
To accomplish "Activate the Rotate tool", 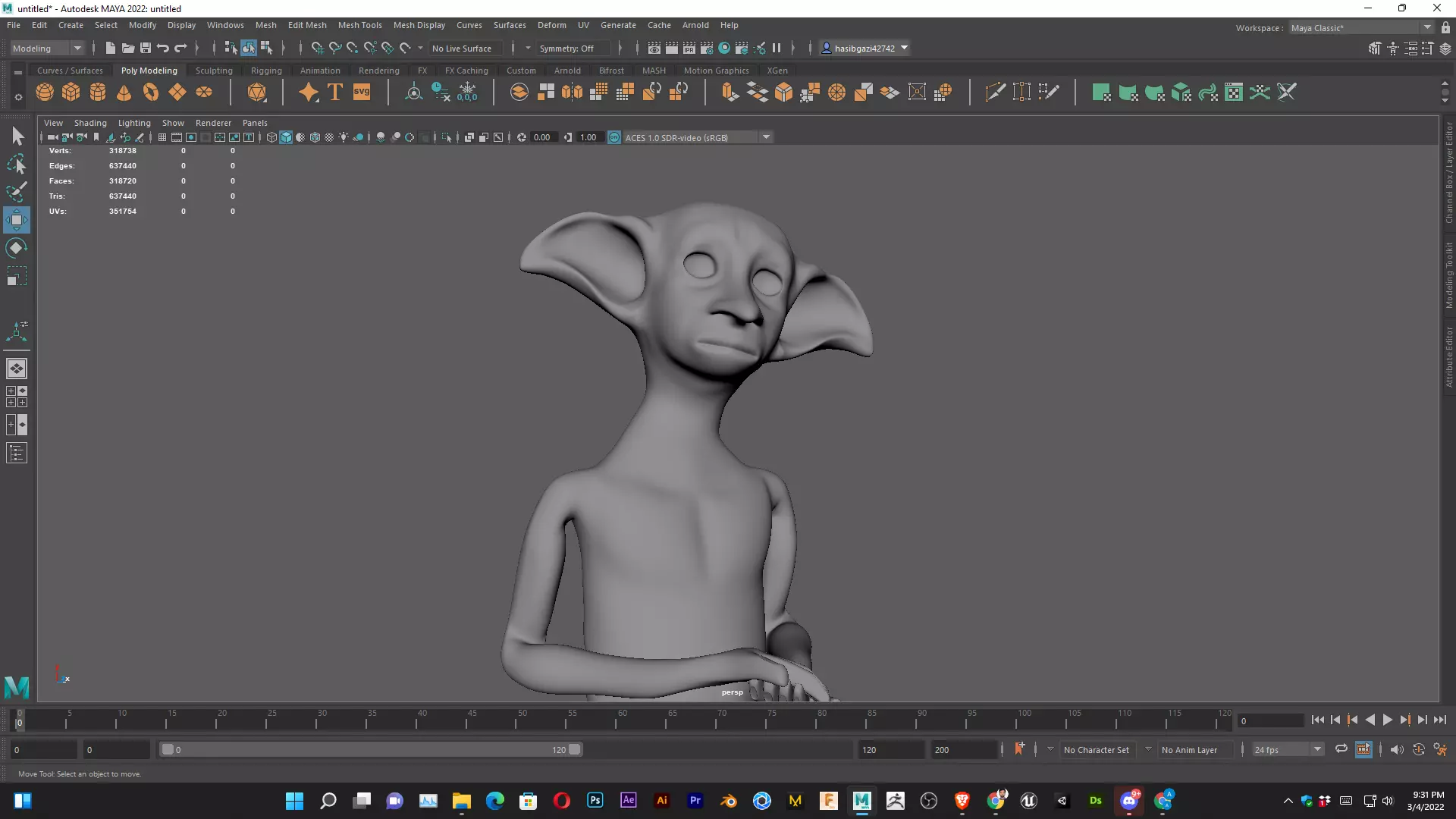I will coord(17,248).
